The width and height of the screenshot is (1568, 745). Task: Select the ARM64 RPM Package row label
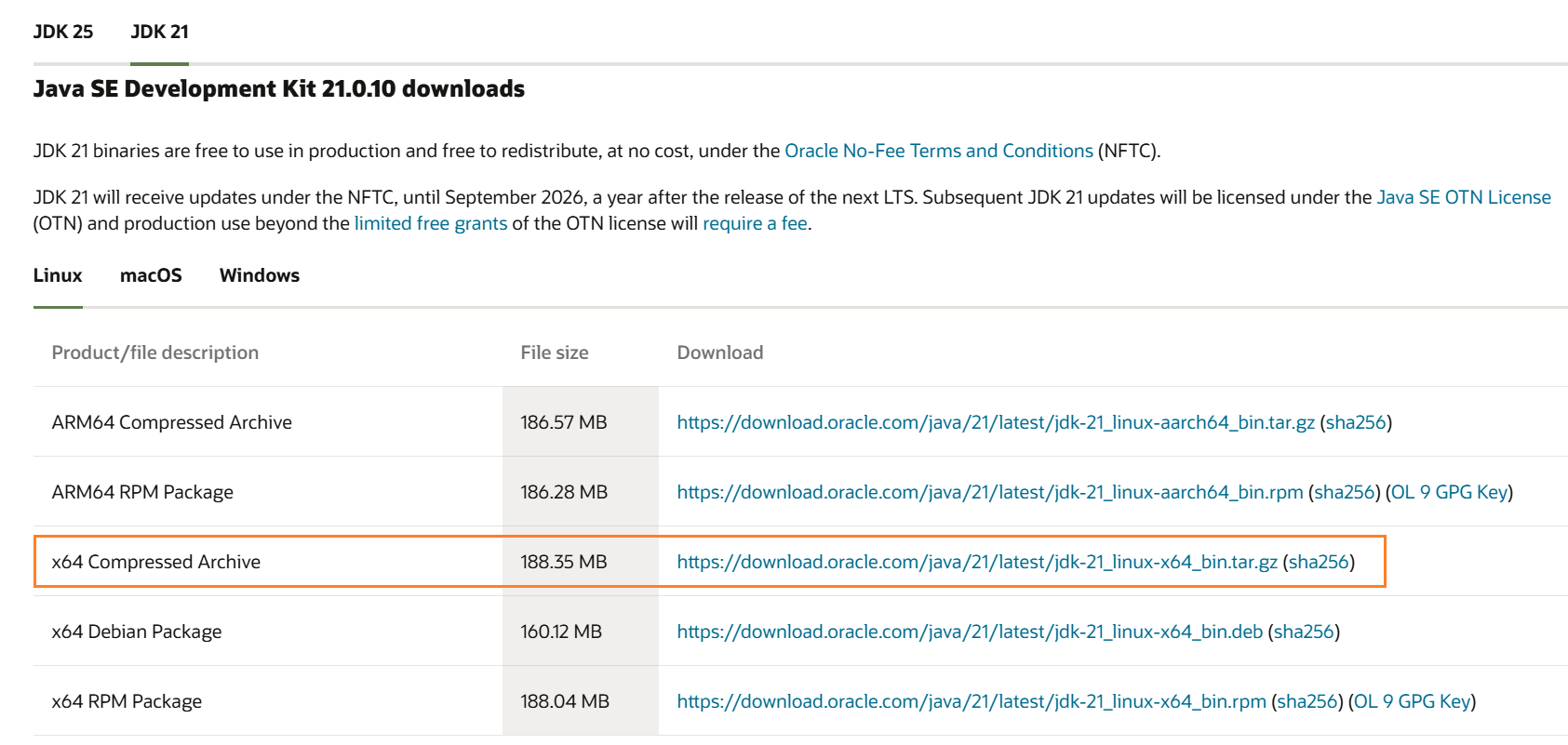(142, 492)
